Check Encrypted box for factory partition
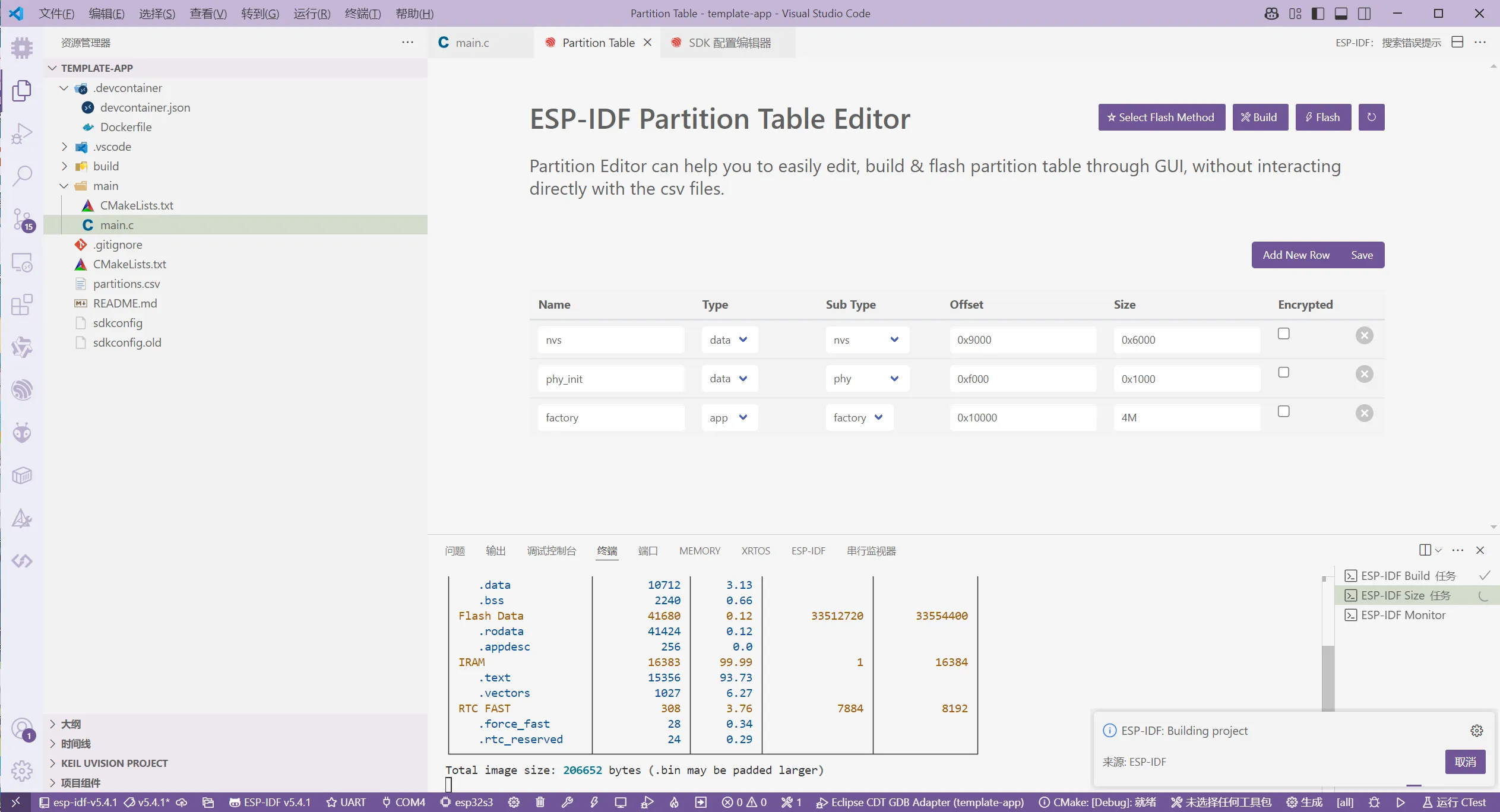 [1283, 411]
